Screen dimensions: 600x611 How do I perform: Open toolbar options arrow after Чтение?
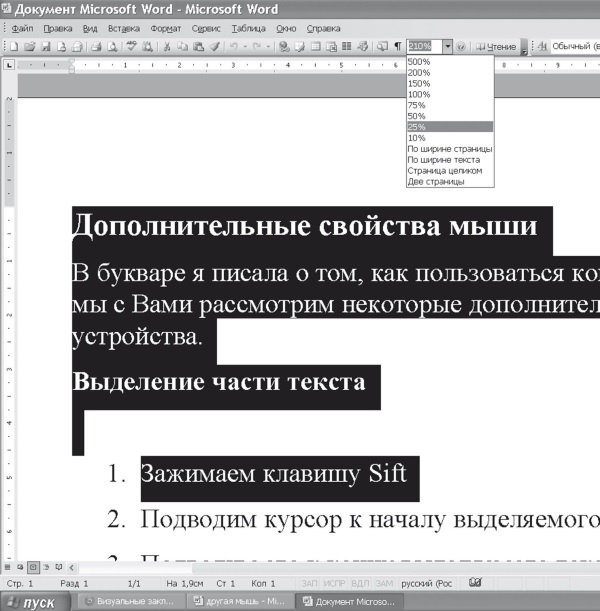tap(524, 47)
